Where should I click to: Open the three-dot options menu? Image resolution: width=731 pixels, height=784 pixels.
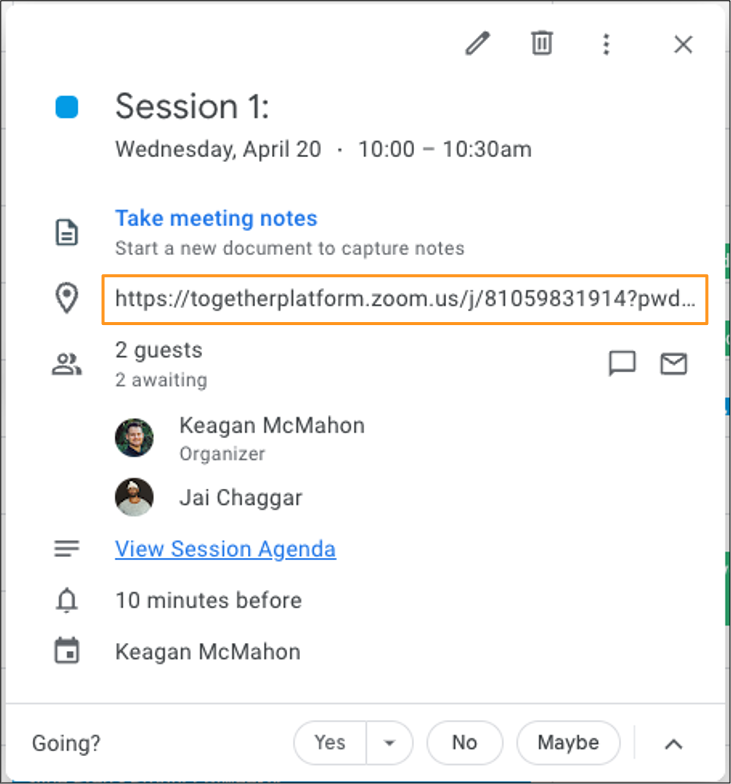(606, 44)
